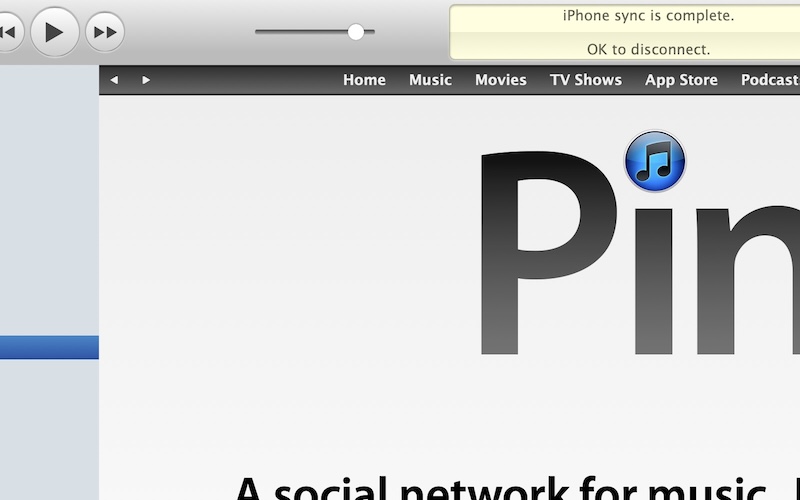Select the highlighted blue sidebar row
This screenshot has height=500, width=800.
(x=49, y=347)
